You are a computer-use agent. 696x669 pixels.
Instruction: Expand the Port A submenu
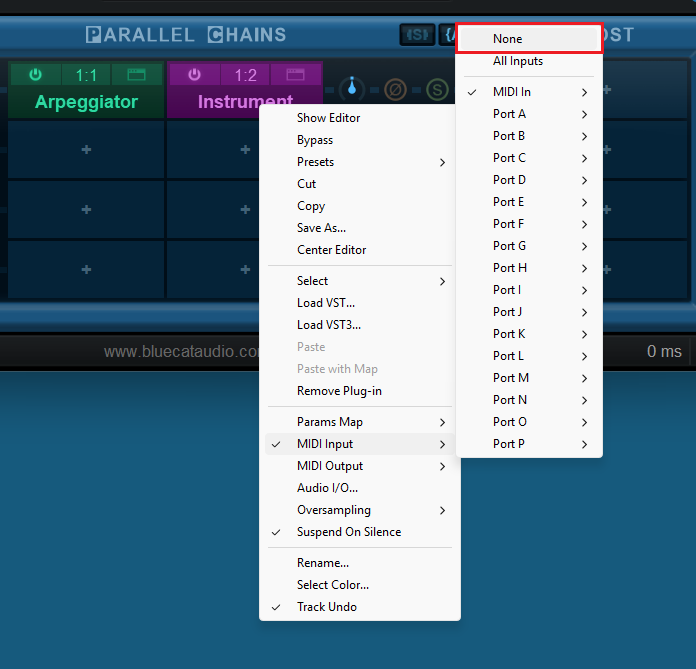(x=529, y=114)
